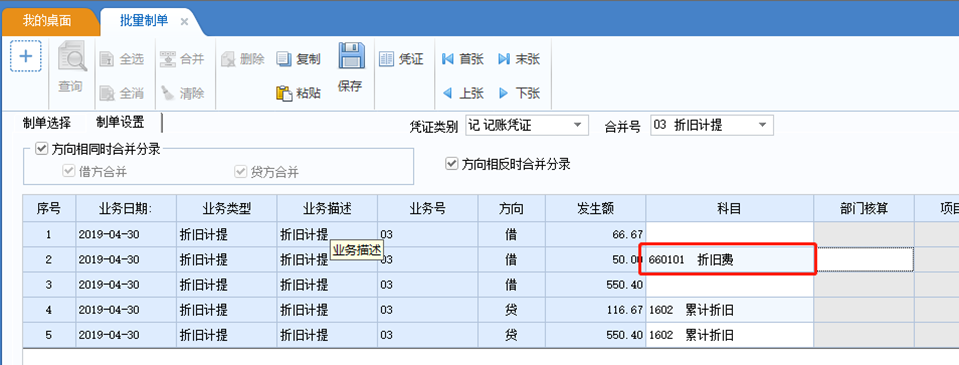This screenshot has width=959, height=365.
Task: Click the empty 科目 cell in row 3
Action: [729, 285]
